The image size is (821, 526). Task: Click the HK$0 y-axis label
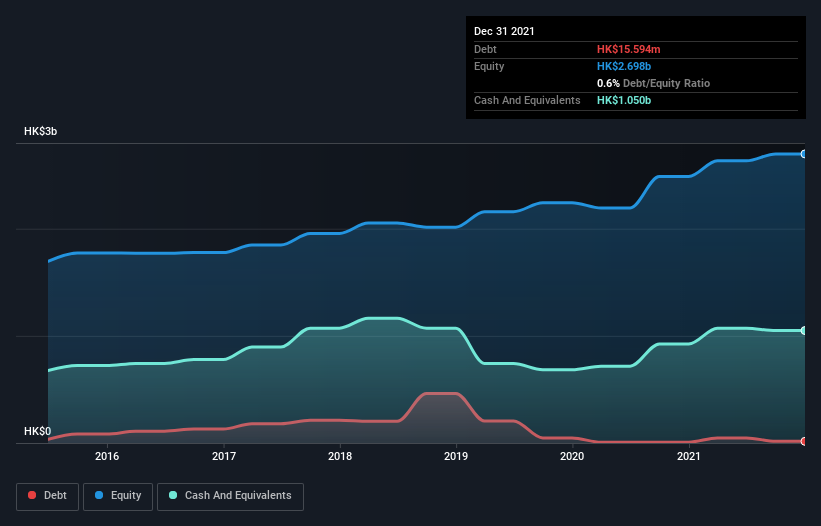(38, 431)
